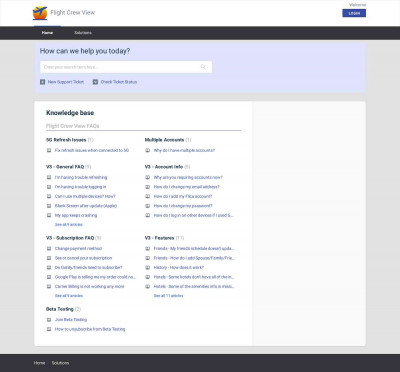Click article icon beside 'History - How does it work?'
The width and height of the screenshot is (400, 372).
coord(148,267)
